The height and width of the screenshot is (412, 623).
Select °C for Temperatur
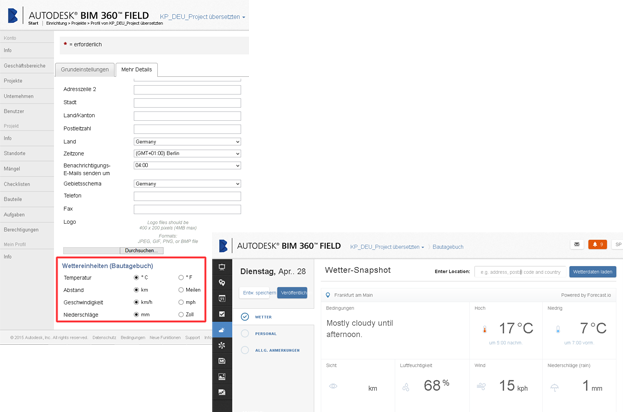coord(136,277)
